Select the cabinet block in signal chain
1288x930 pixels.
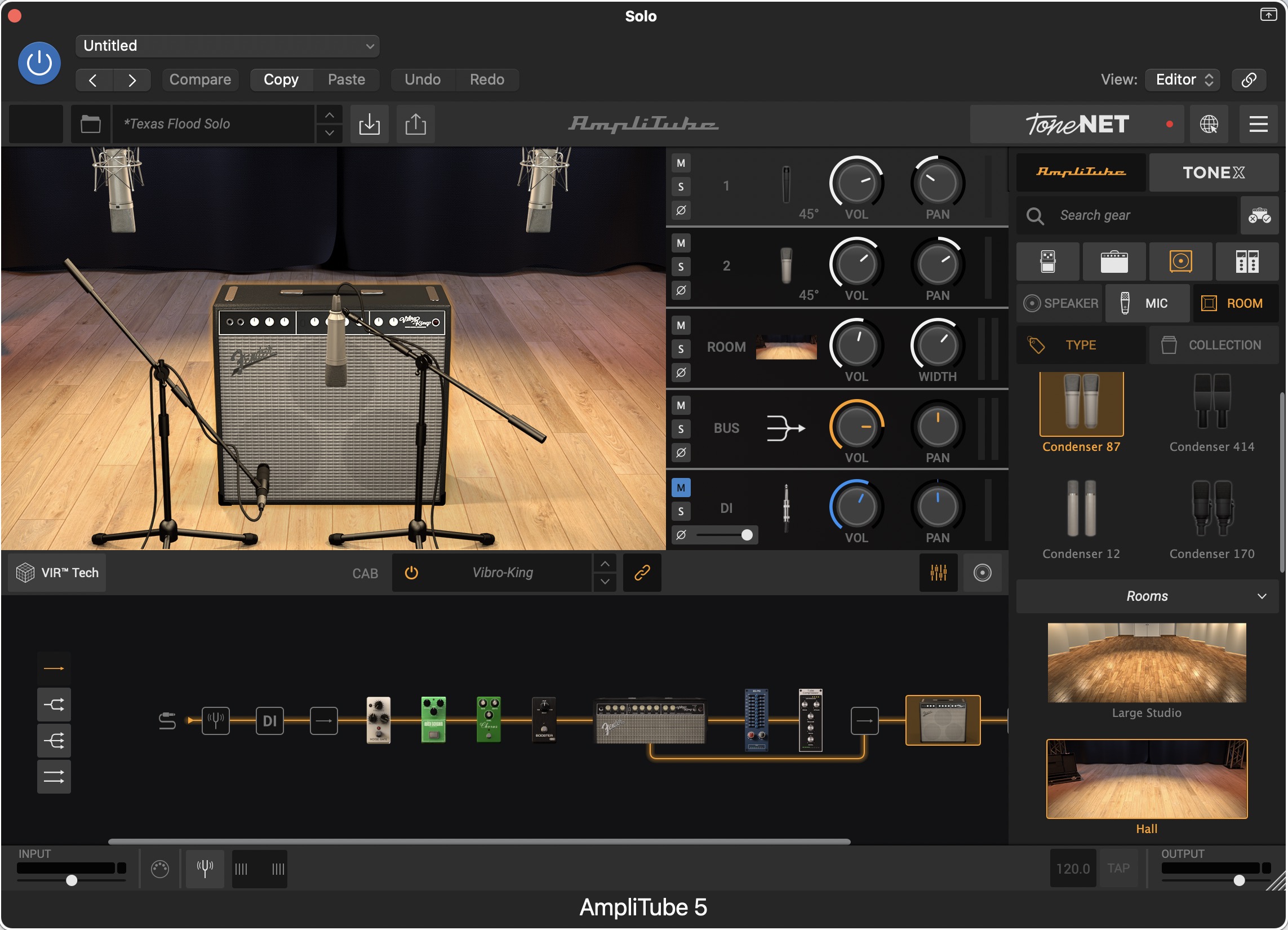click(x=943, y=720)
